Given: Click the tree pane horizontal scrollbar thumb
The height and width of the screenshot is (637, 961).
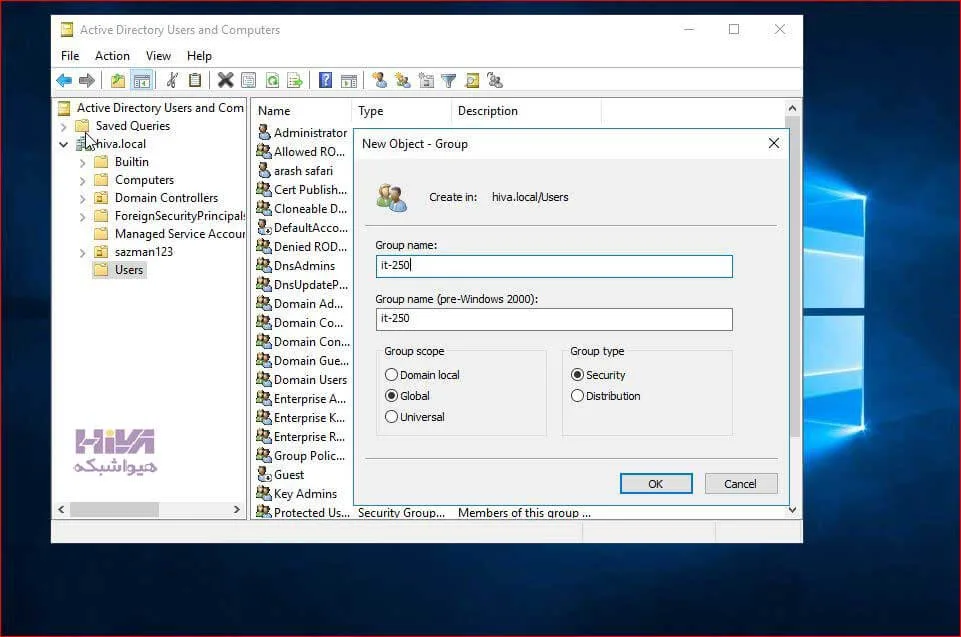Looking at the screenshot, I should pyautogui.click(x=114, y=509).
